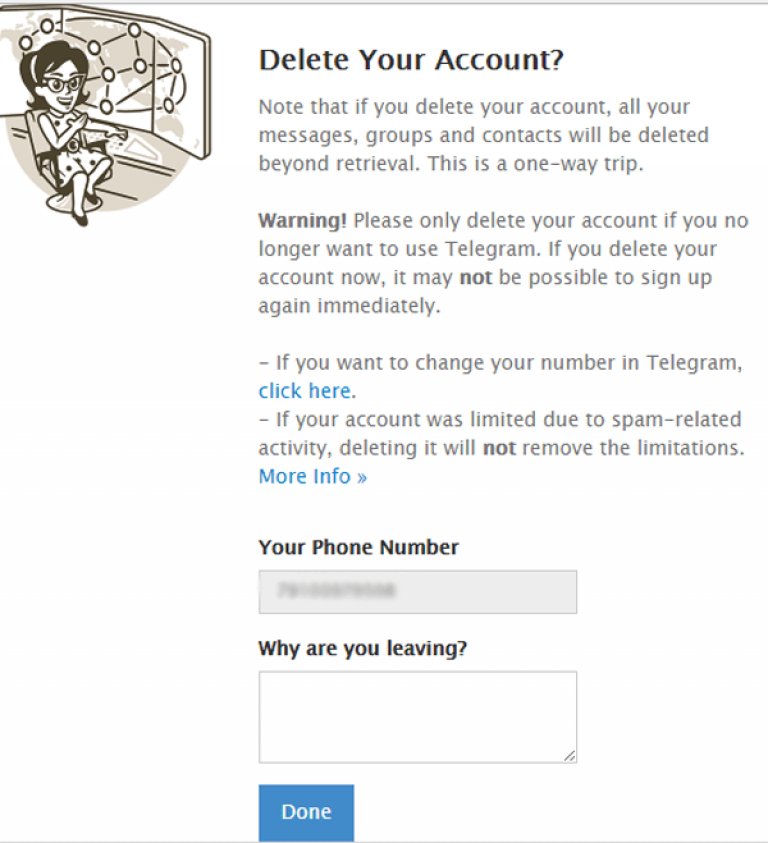
Task: Click bold 'not' in 'will not remove'
Action: 499,448
